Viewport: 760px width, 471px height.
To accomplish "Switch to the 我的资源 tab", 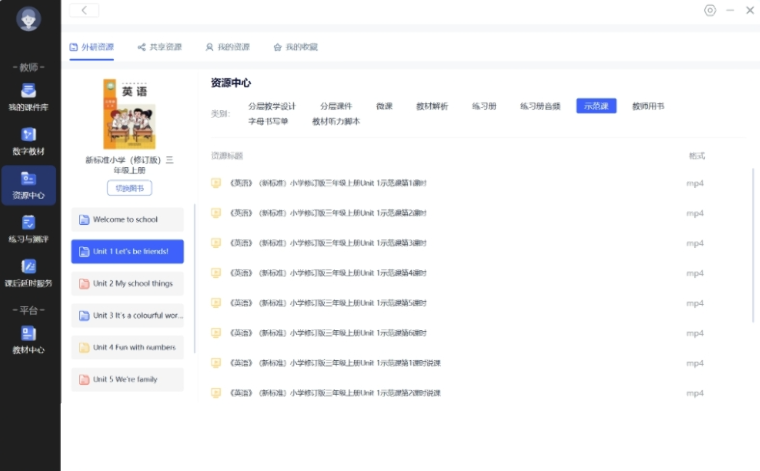I will [227, 47].
